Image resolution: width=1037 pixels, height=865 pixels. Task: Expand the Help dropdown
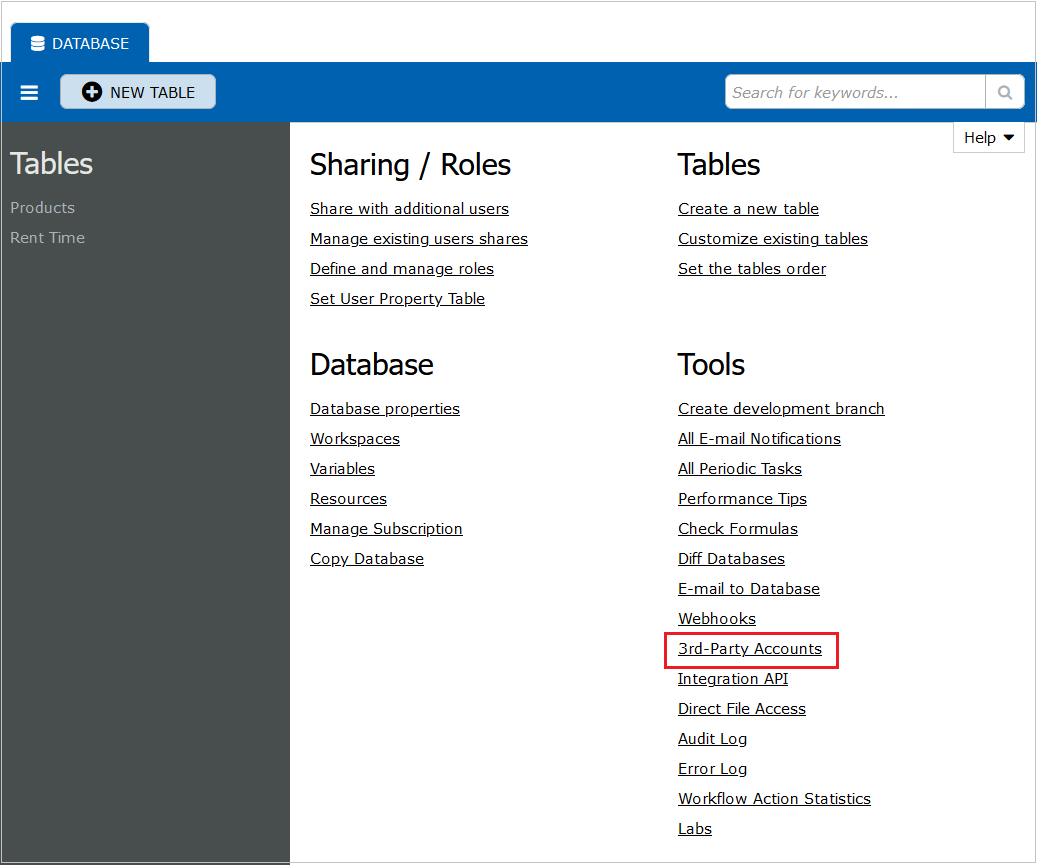(x=988, y=138)
